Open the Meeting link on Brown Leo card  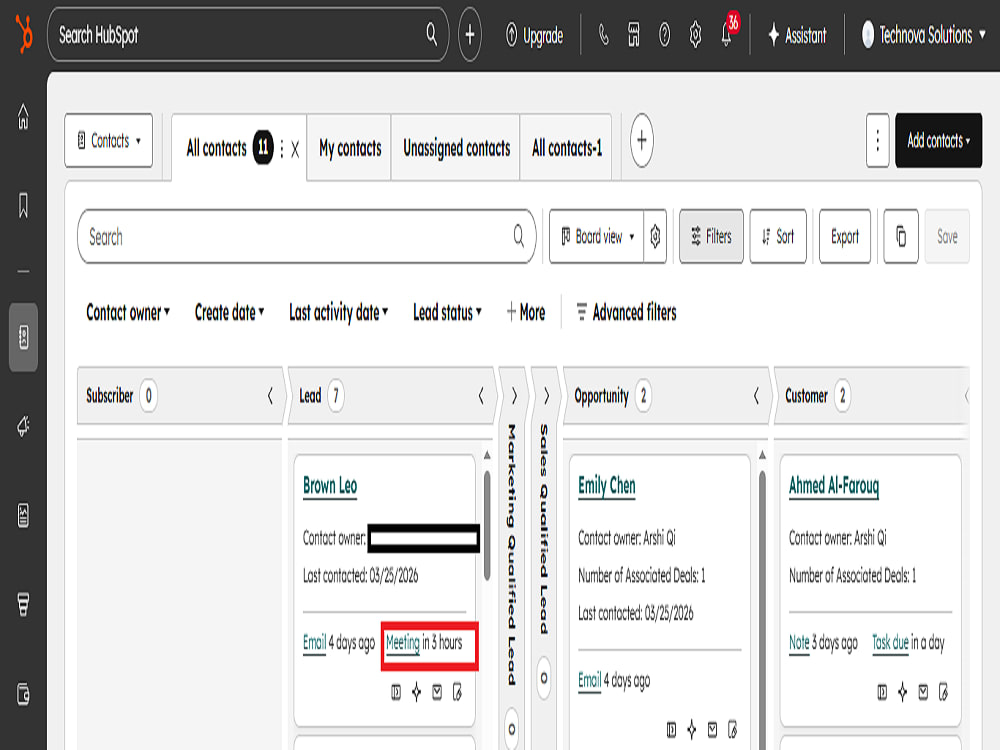coord(403,643)
